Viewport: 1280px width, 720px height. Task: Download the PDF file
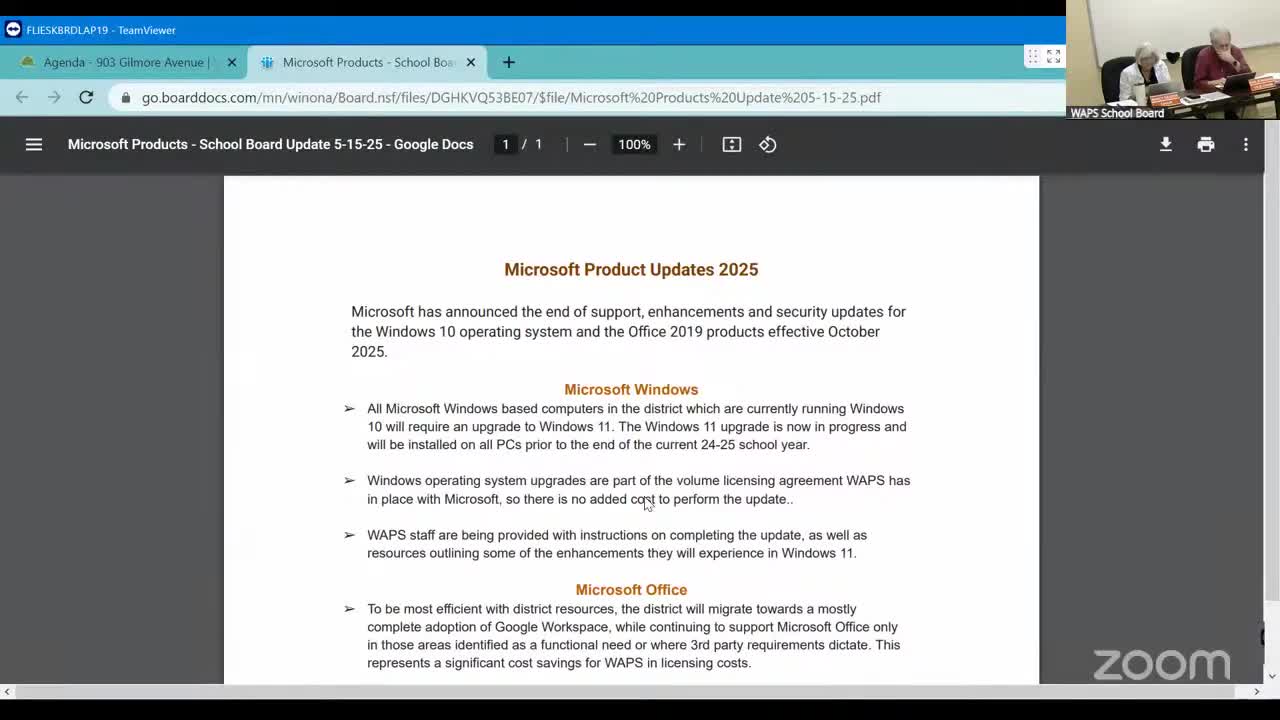click(x=1166, y=144)
